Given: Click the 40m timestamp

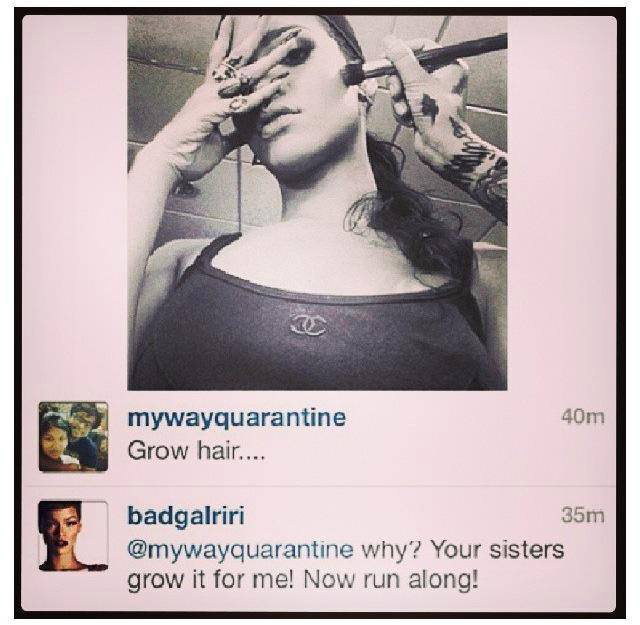Looking at the screenshot, I should (582, 417).
